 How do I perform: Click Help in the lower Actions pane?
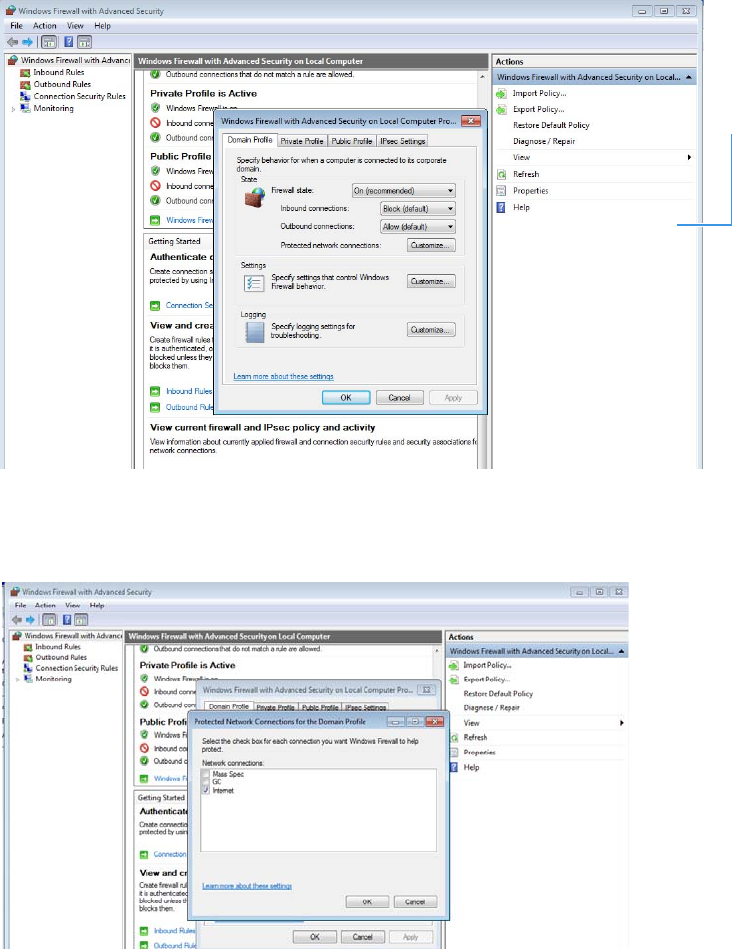[x=471, y=767]
